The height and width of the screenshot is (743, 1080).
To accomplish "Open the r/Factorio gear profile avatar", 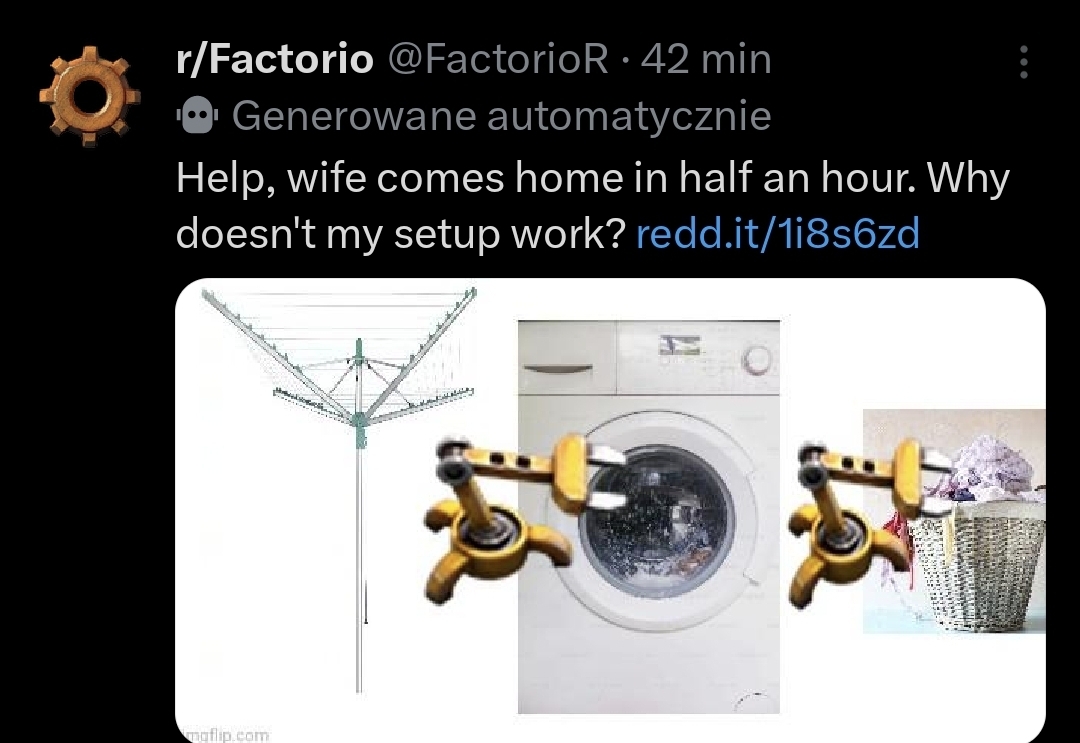I will point(90,95).
